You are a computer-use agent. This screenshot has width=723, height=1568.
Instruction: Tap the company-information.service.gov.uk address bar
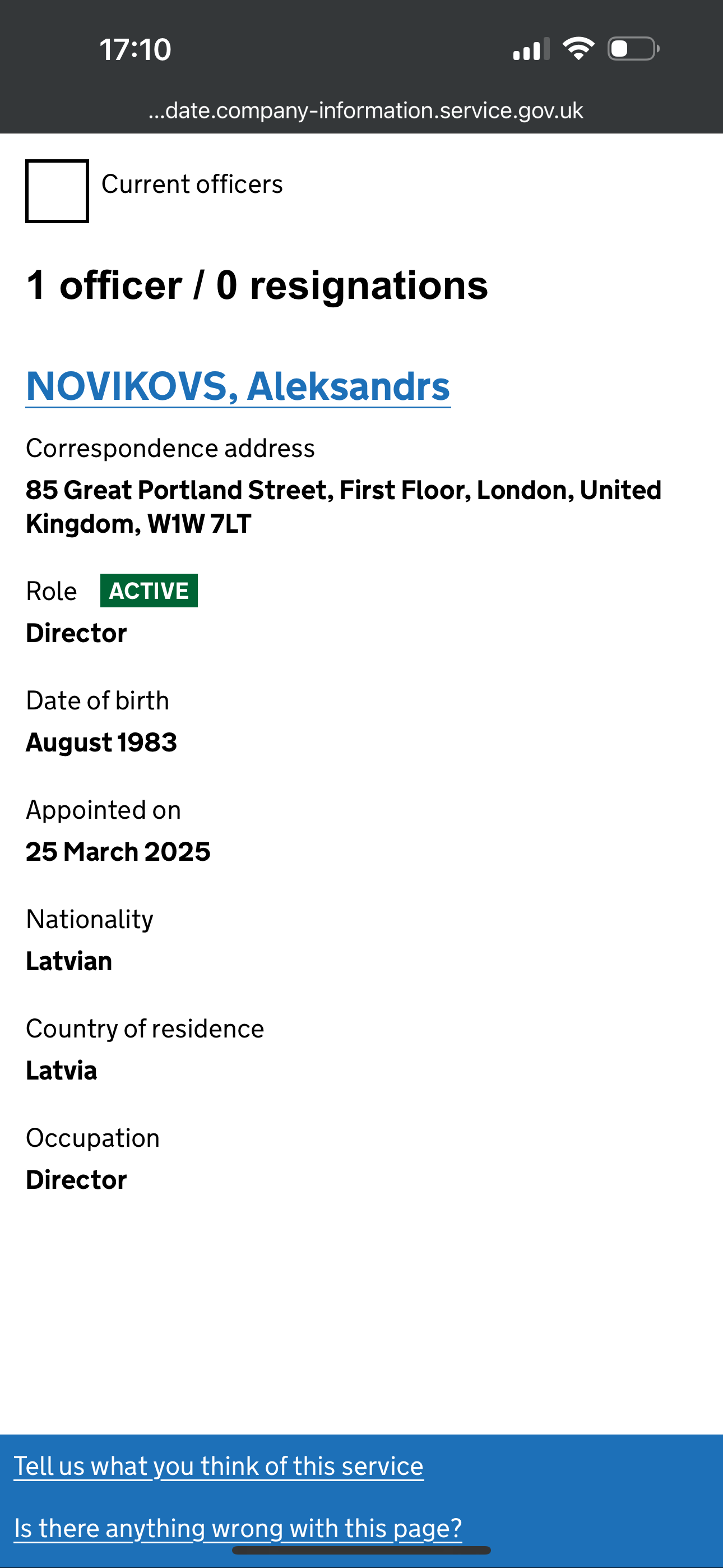coord(365,110)
